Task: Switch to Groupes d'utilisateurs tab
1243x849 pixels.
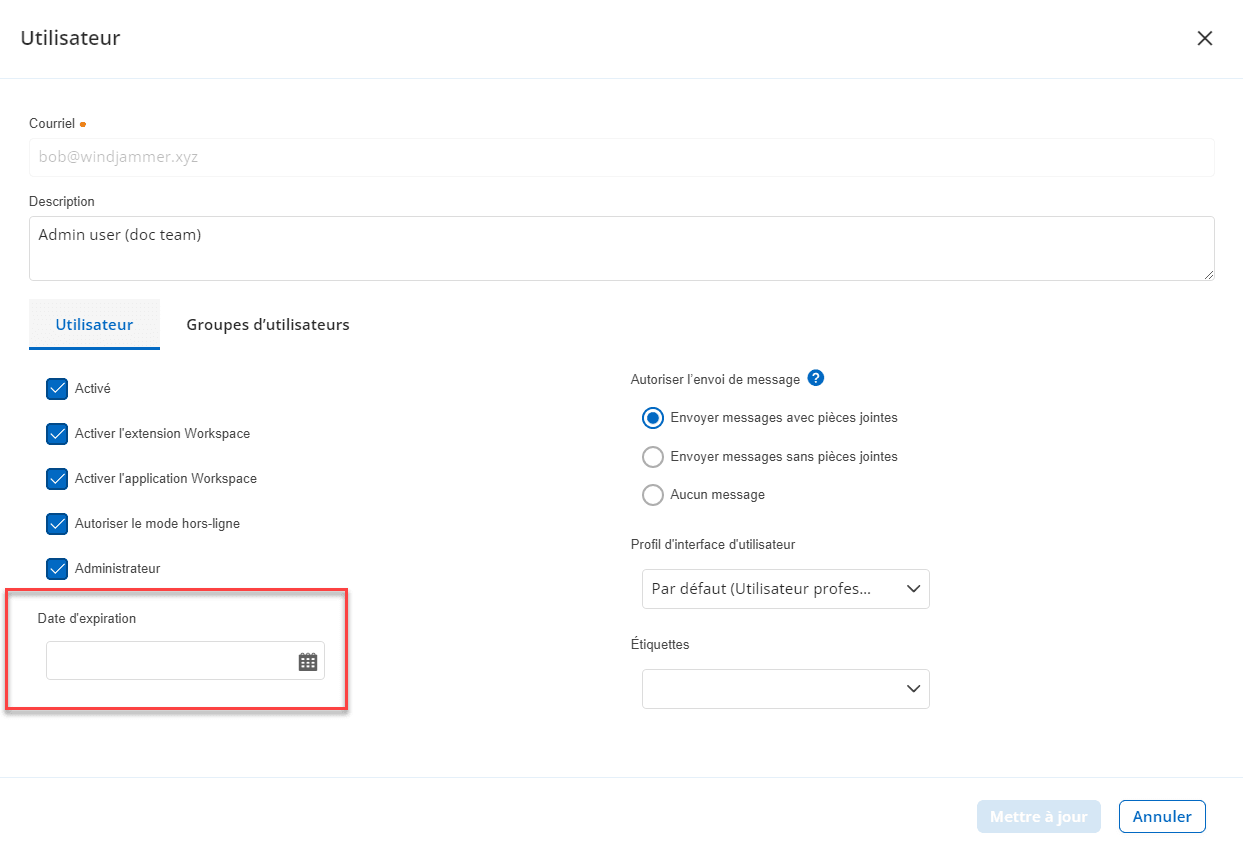Action: (x=268, y=325)
